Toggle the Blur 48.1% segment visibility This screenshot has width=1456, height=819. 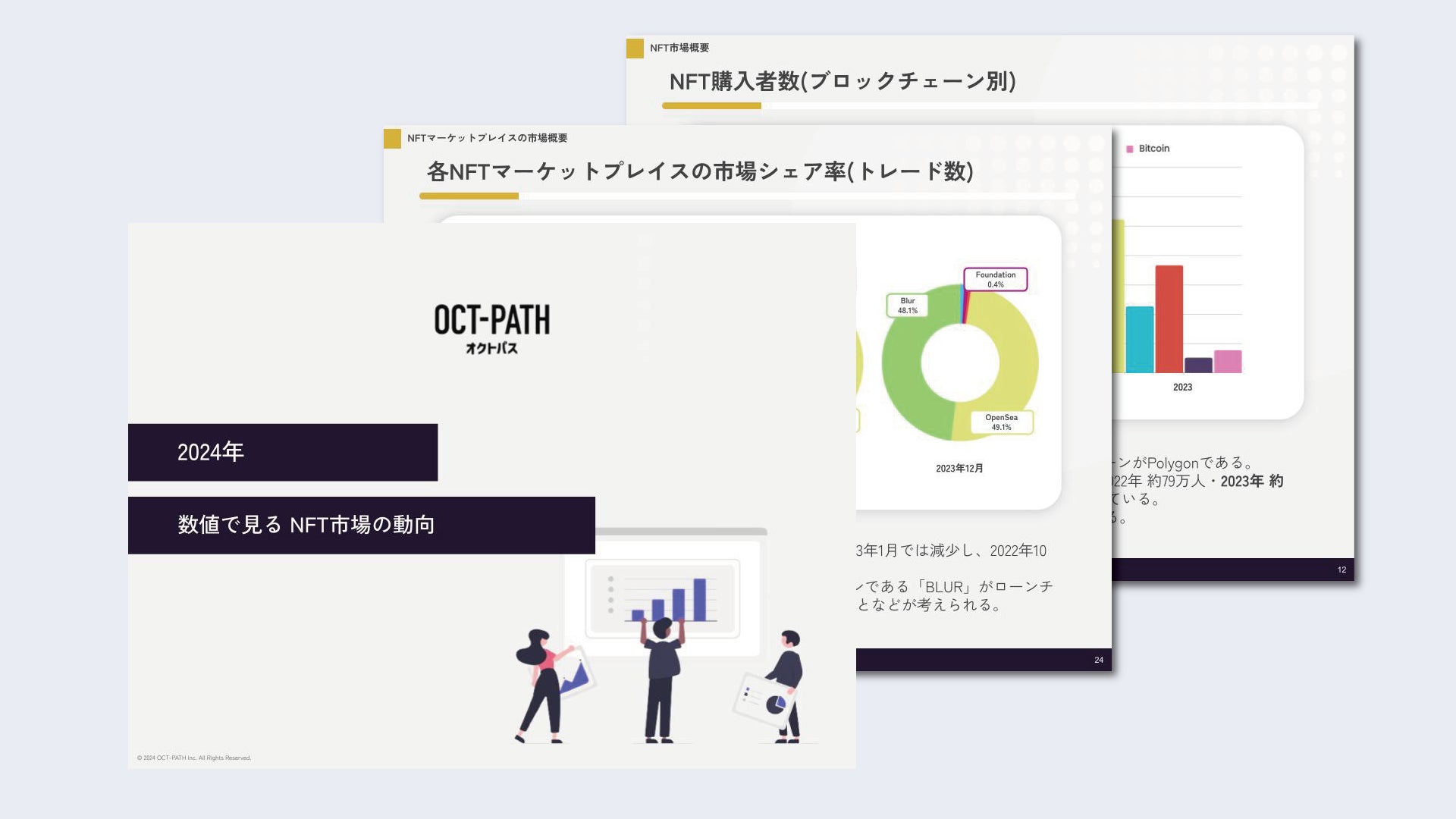[907, 306]
